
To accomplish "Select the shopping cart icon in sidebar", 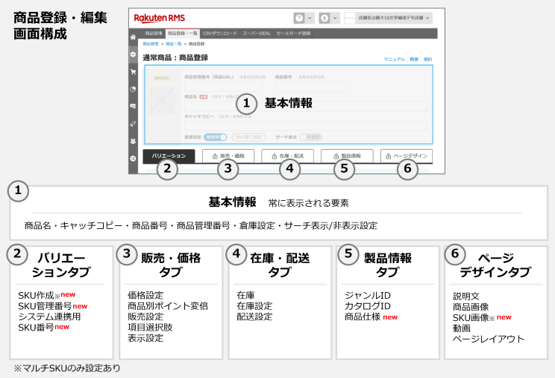I will pyautogui.click(x=133, y=72).
